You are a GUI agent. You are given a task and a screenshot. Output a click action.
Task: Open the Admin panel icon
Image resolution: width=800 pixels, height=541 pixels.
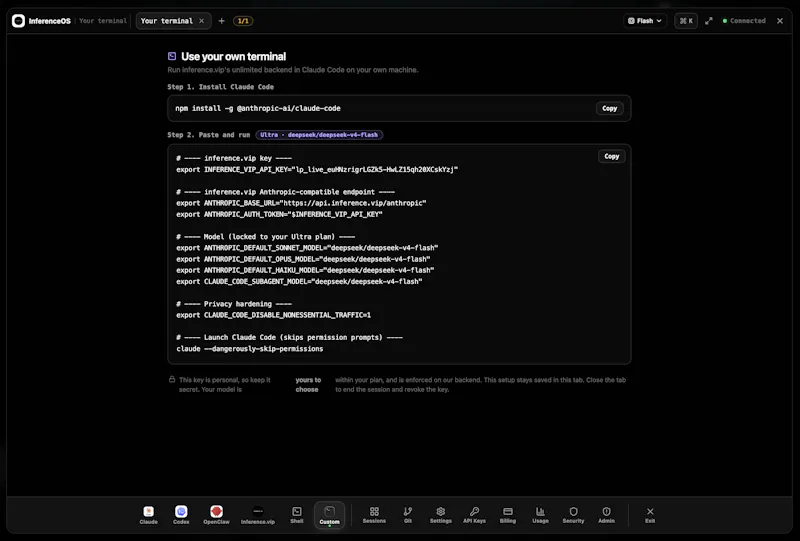(x=606, y=514)
